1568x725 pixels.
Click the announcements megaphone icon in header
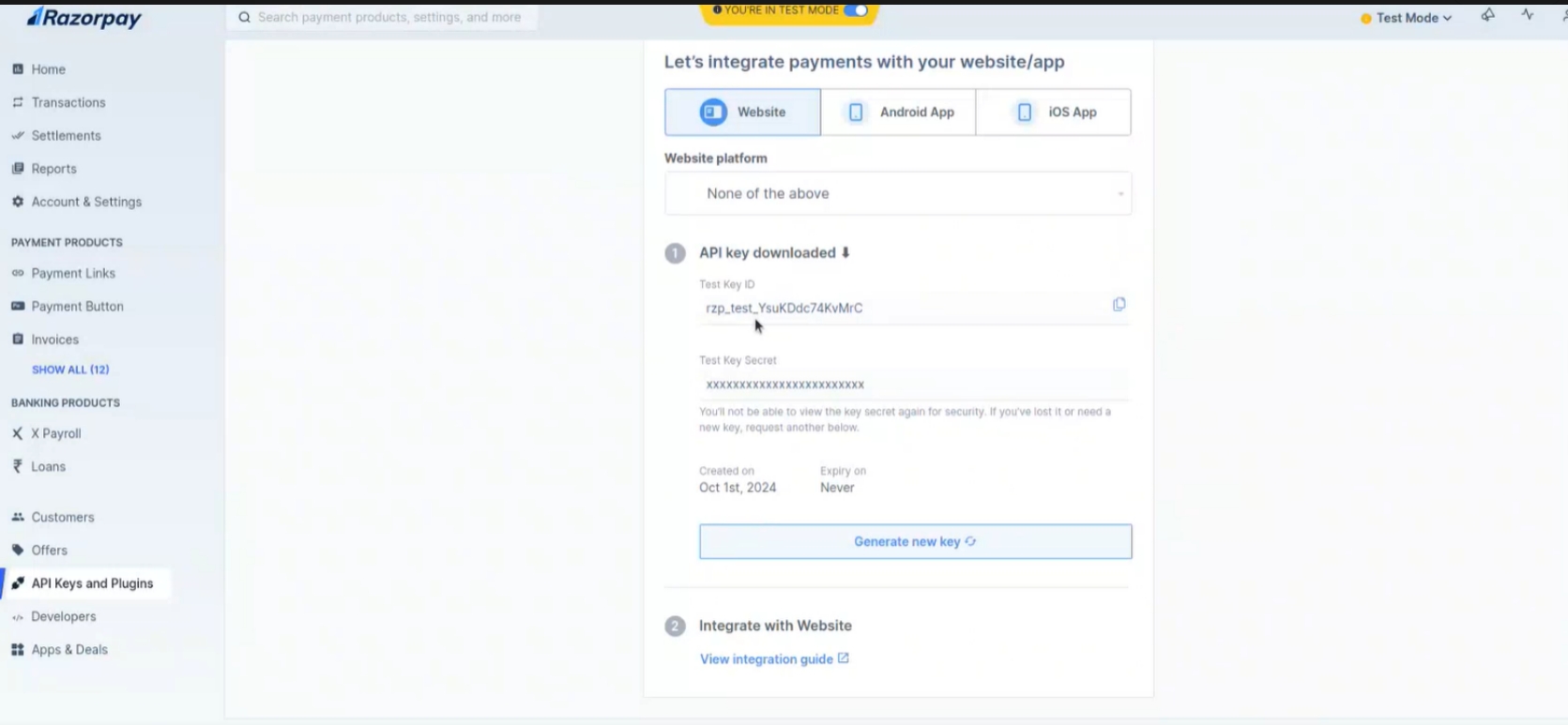pos(1487,16)
